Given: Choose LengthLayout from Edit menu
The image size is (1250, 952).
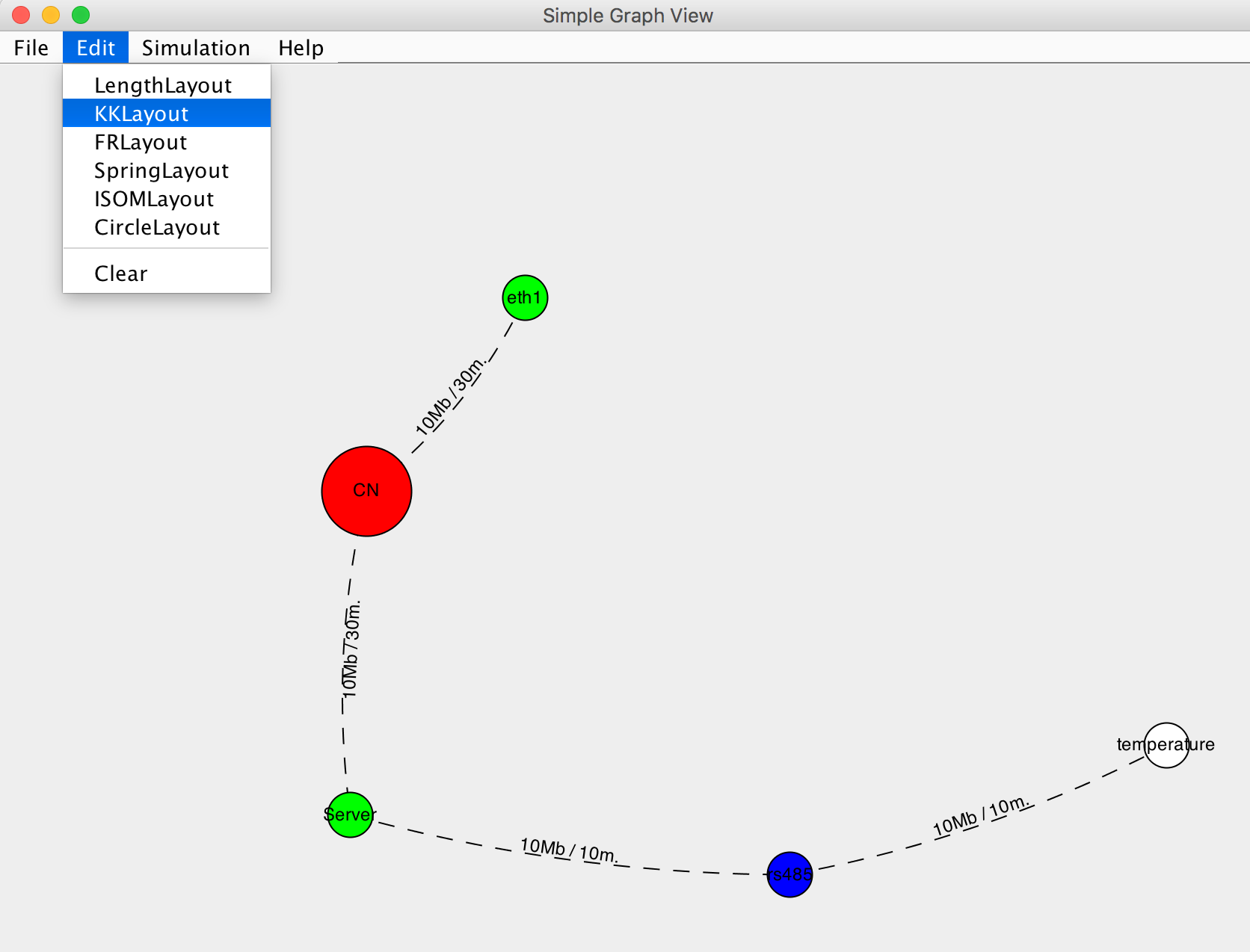Looking at the screenshot, I should [x=163, y=85].
